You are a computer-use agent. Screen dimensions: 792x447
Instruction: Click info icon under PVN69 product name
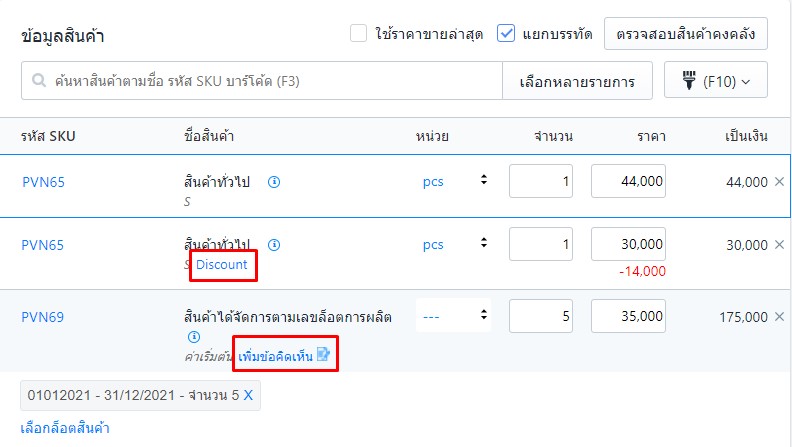[x=193, y=337]
